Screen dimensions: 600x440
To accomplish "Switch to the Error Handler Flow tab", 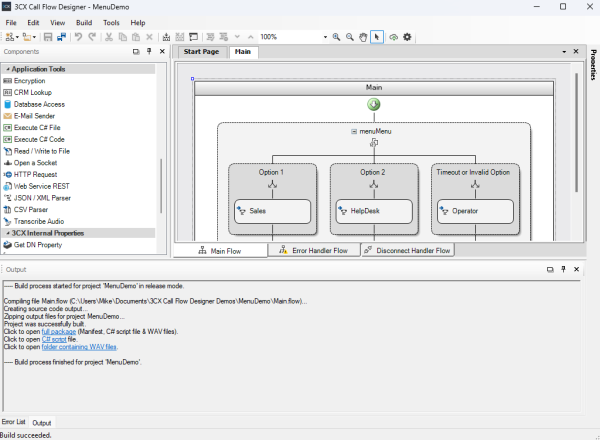I will (x=314, y=251).
